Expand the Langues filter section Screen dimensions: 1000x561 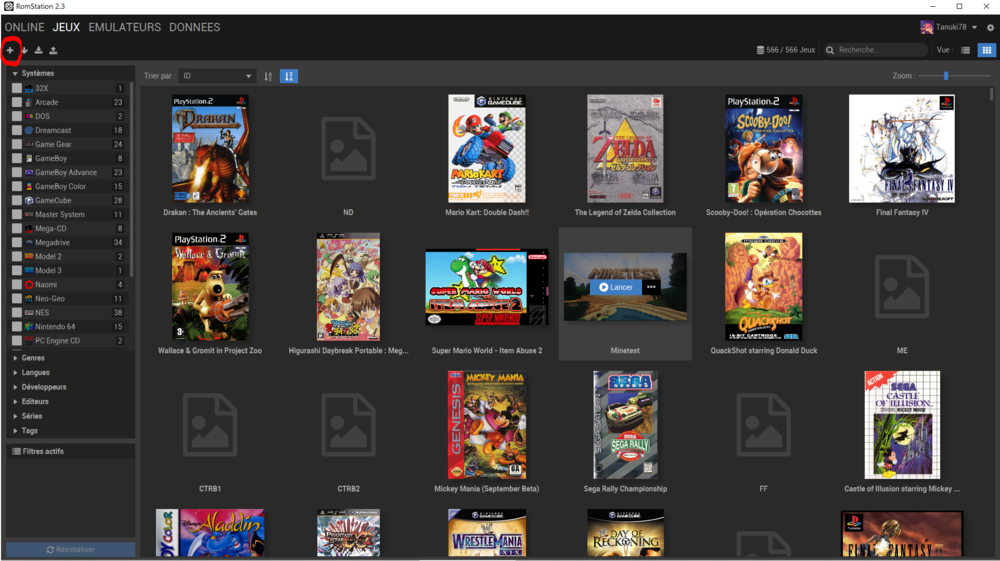pyautogui.click(x=15, y=372)
